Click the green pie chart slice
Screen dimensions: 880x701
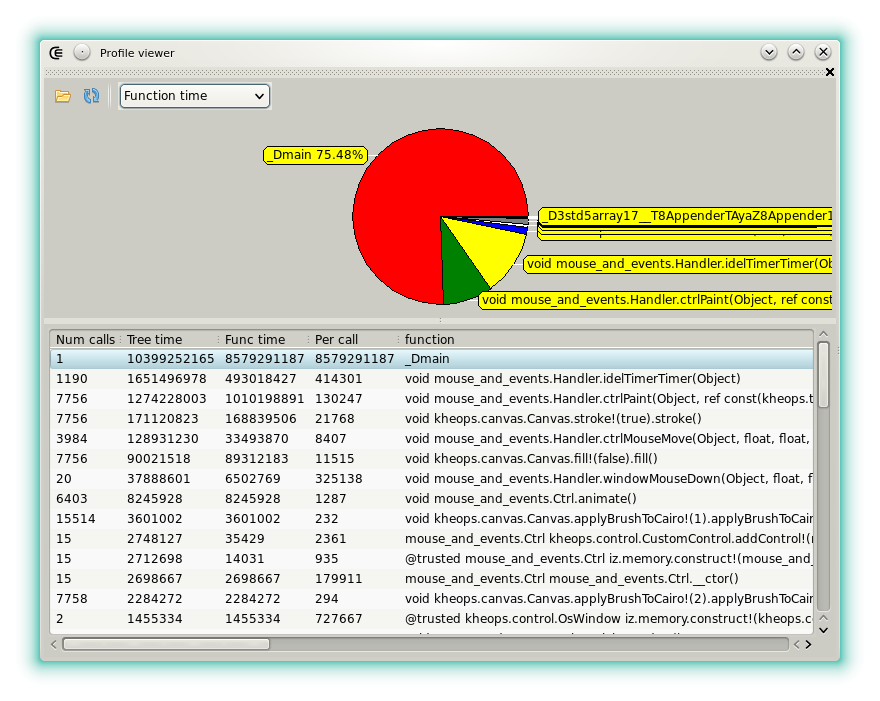(x=458, y=276)
